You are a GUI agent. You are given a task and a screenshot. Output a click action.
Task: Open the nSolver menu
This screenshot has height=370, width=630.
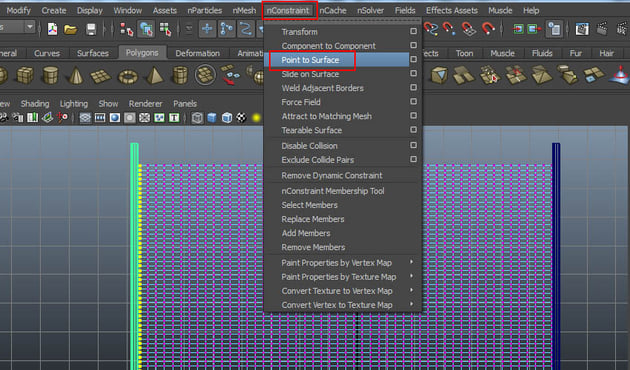pos(370,10)
